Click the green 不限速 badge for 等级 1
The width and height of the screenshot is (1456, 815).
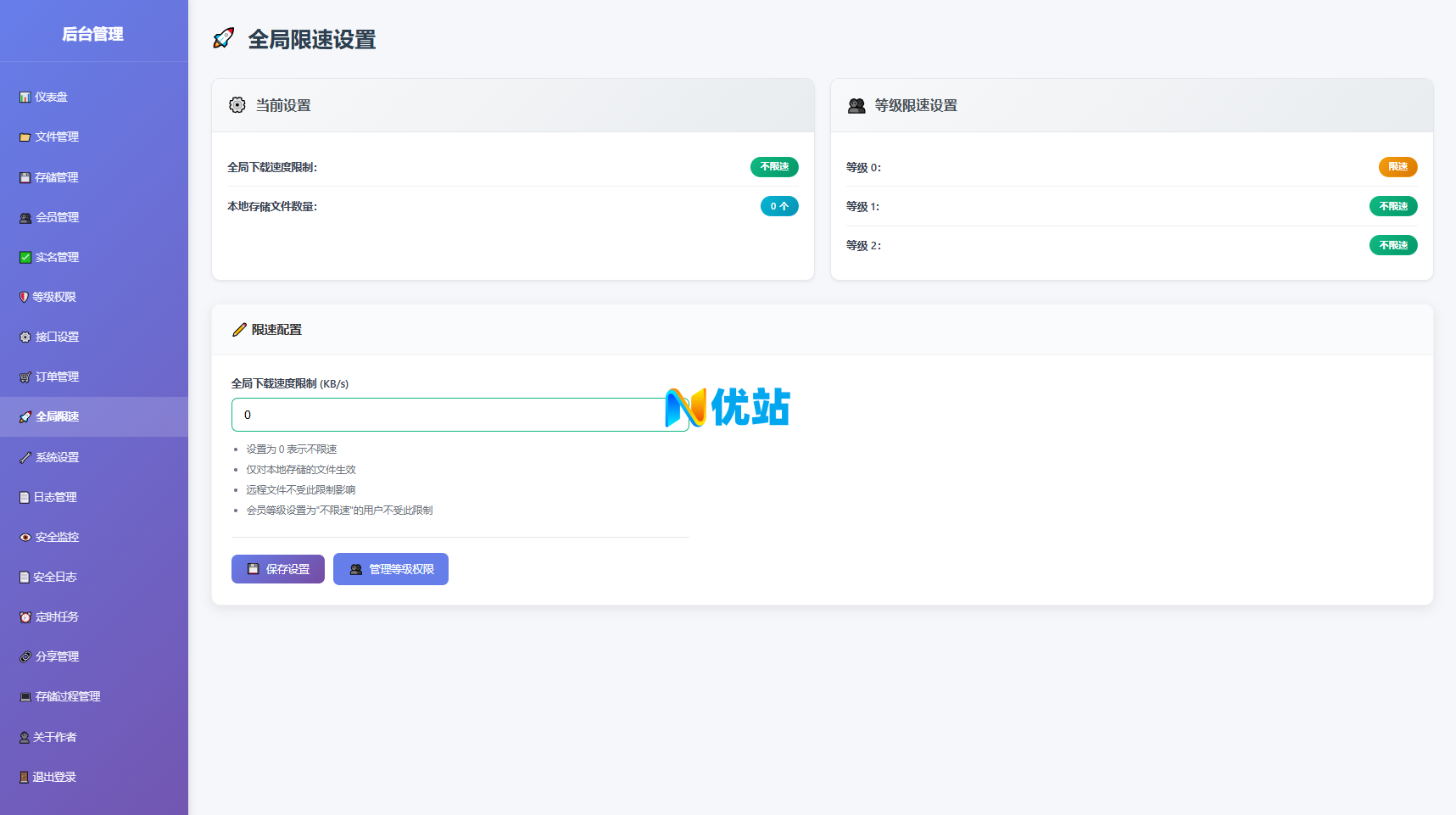point(1392,206)
